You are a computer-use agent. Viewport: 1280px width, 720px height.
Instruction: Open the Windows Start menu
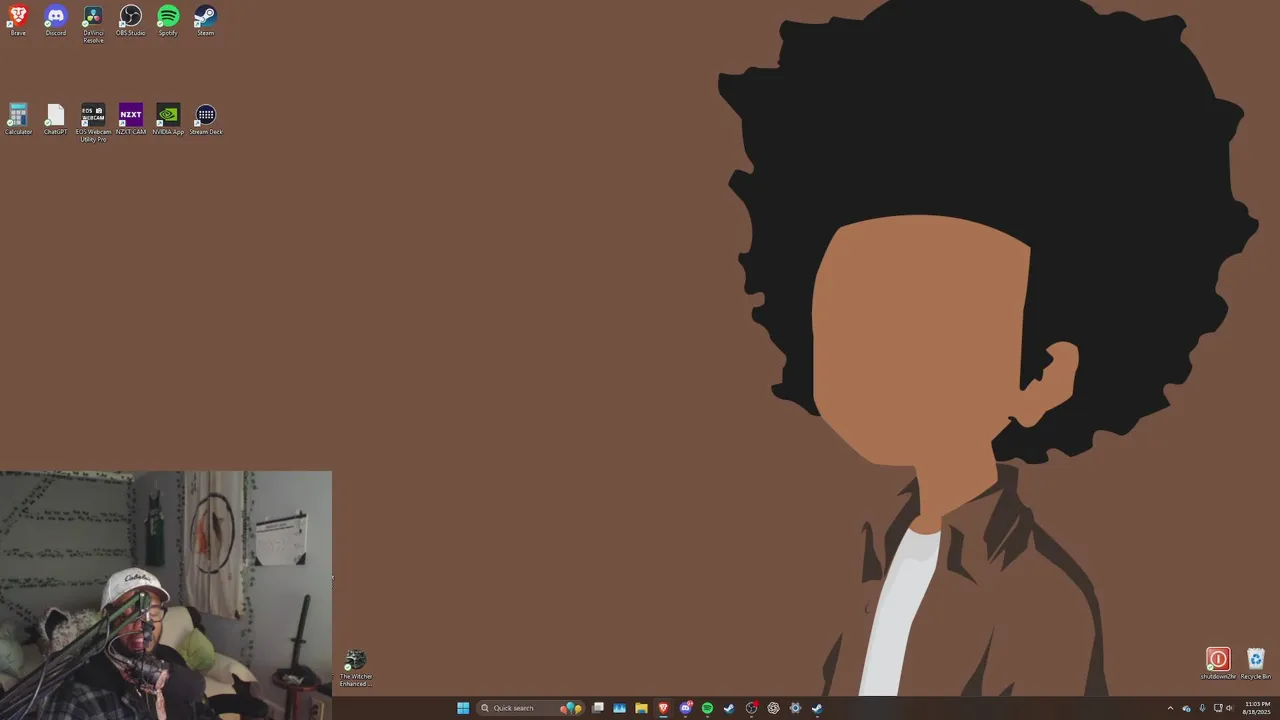point(463,708)
